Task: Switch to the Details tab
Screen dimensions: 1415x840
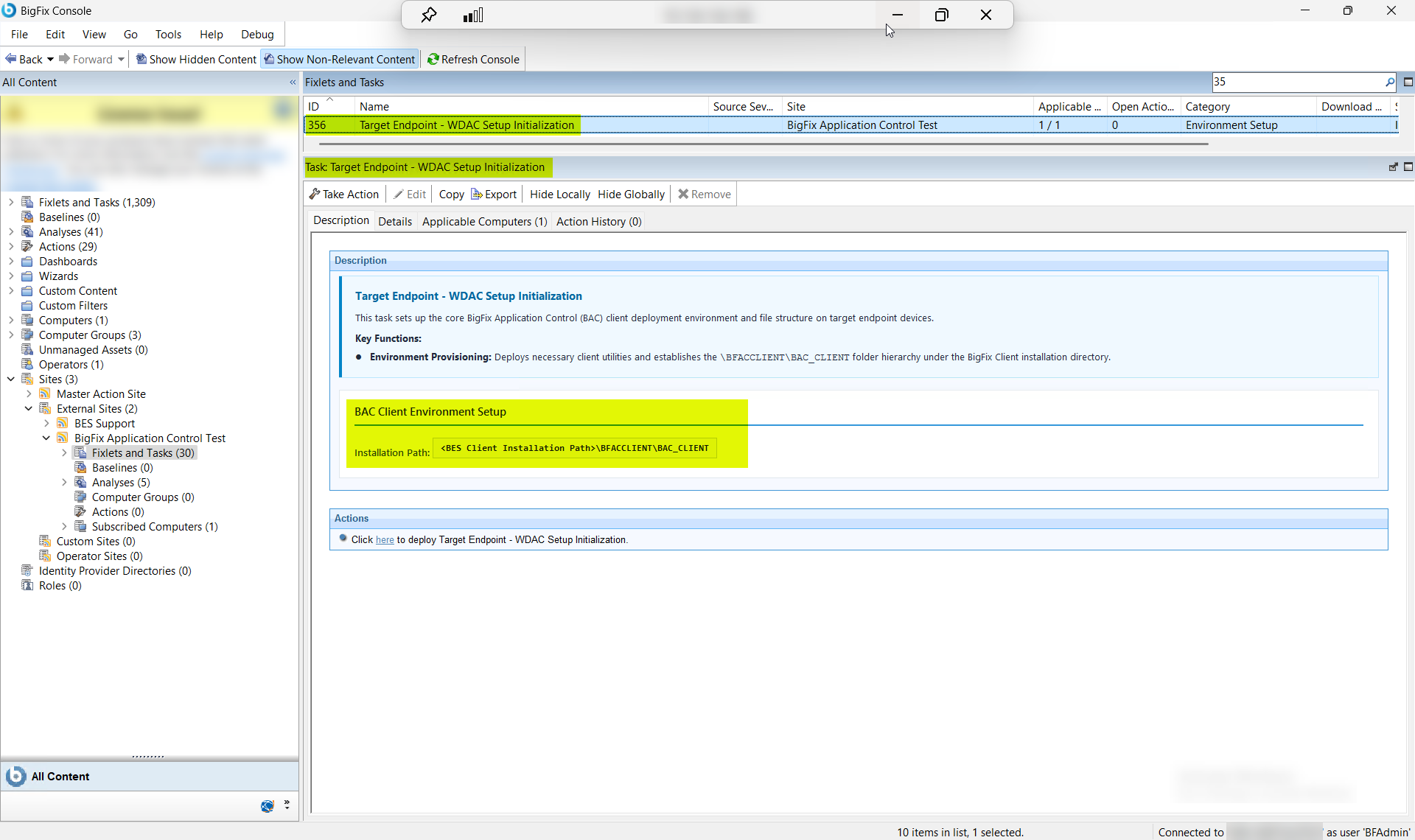Action: click(395, 221)
